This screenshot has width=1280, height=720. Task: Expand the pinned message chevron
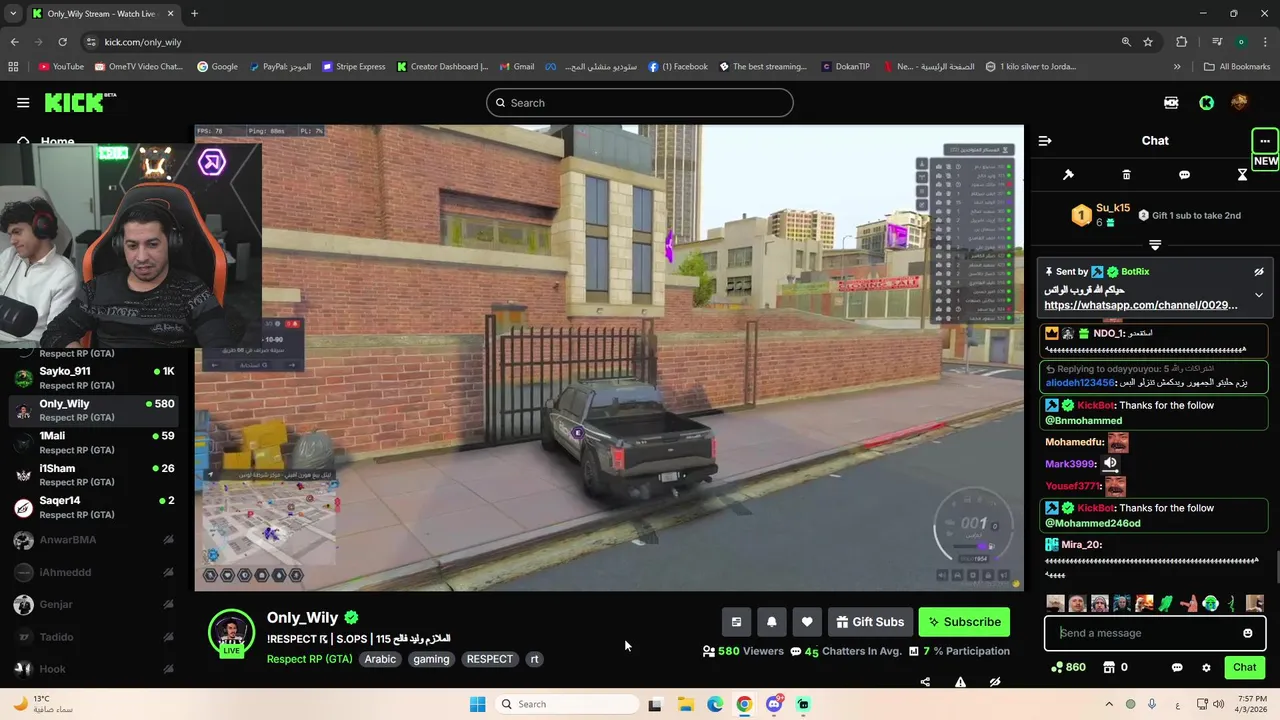point(1259,295)
